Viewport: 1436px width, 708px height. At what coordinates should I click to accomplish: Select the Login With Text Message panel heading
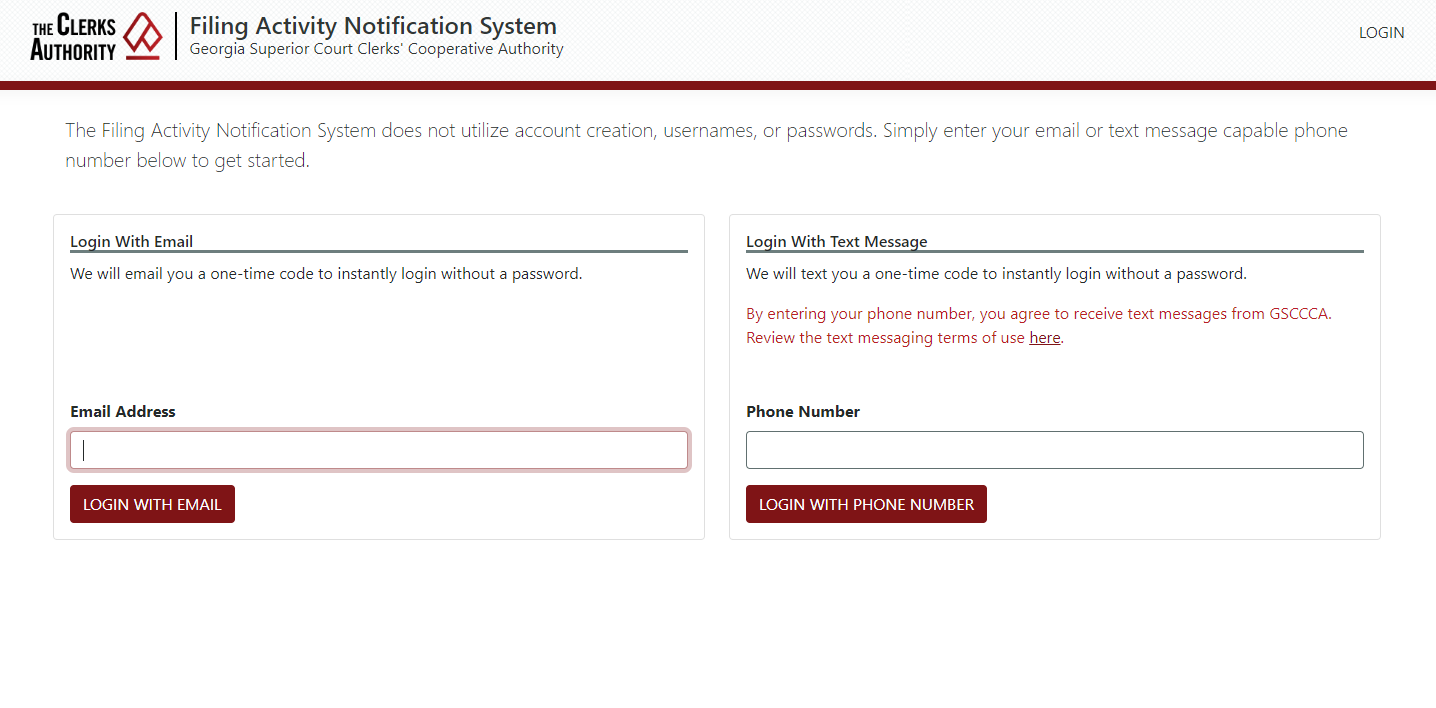click(x=836, y=241)
